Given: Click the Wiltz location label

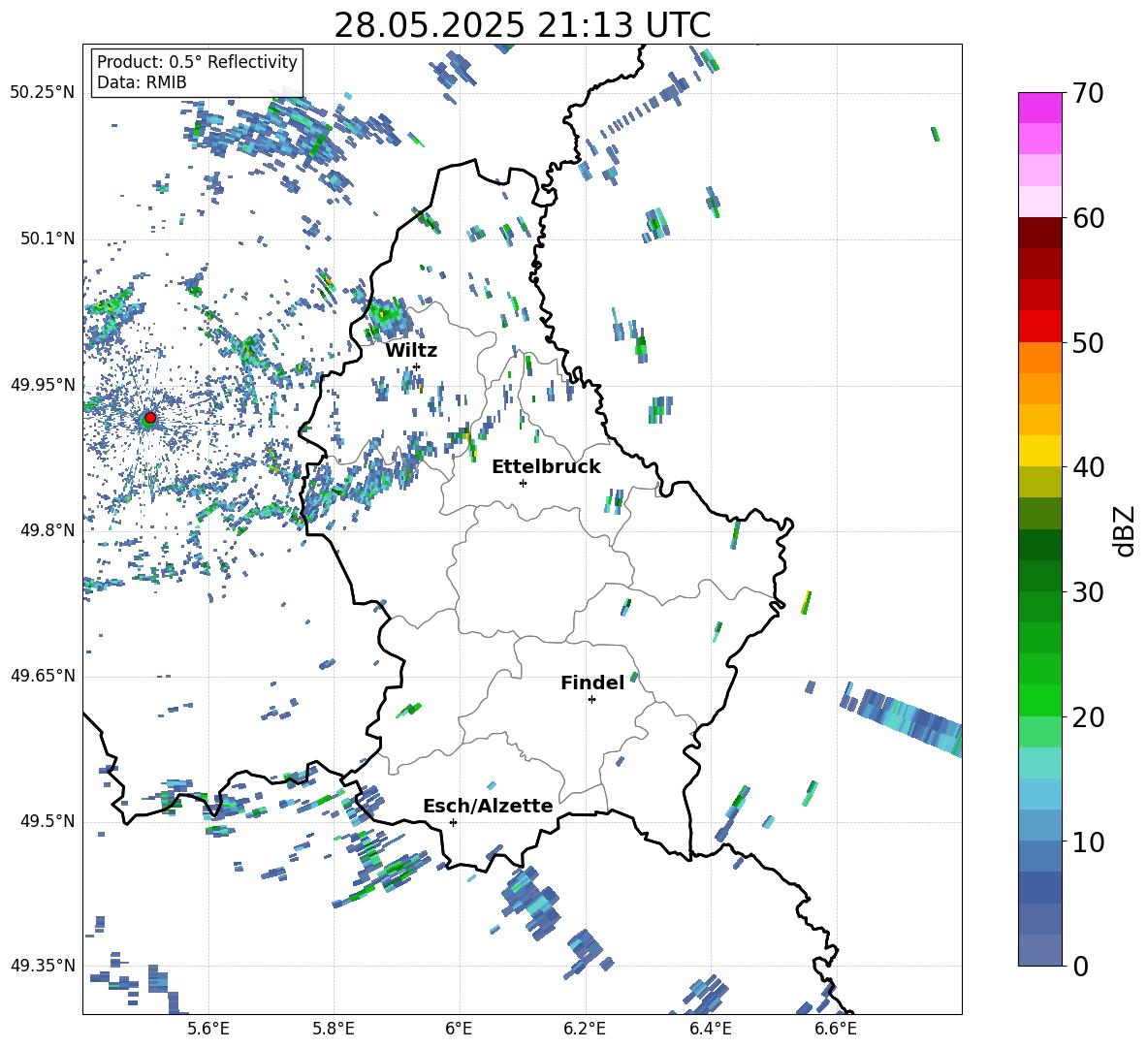Looking at the screenshot, I should click(411, 351).
